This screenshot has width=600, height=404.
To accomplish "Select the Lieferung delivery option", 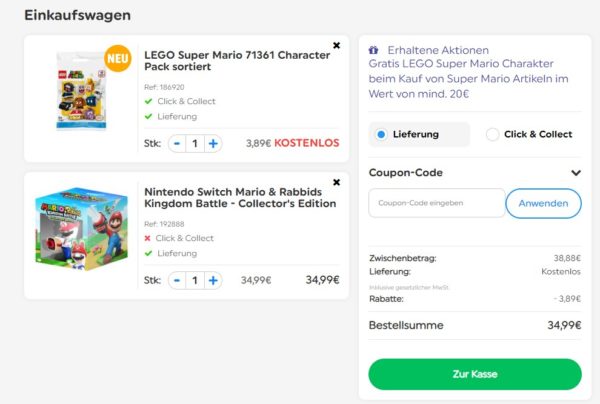I will click(419, 134).
